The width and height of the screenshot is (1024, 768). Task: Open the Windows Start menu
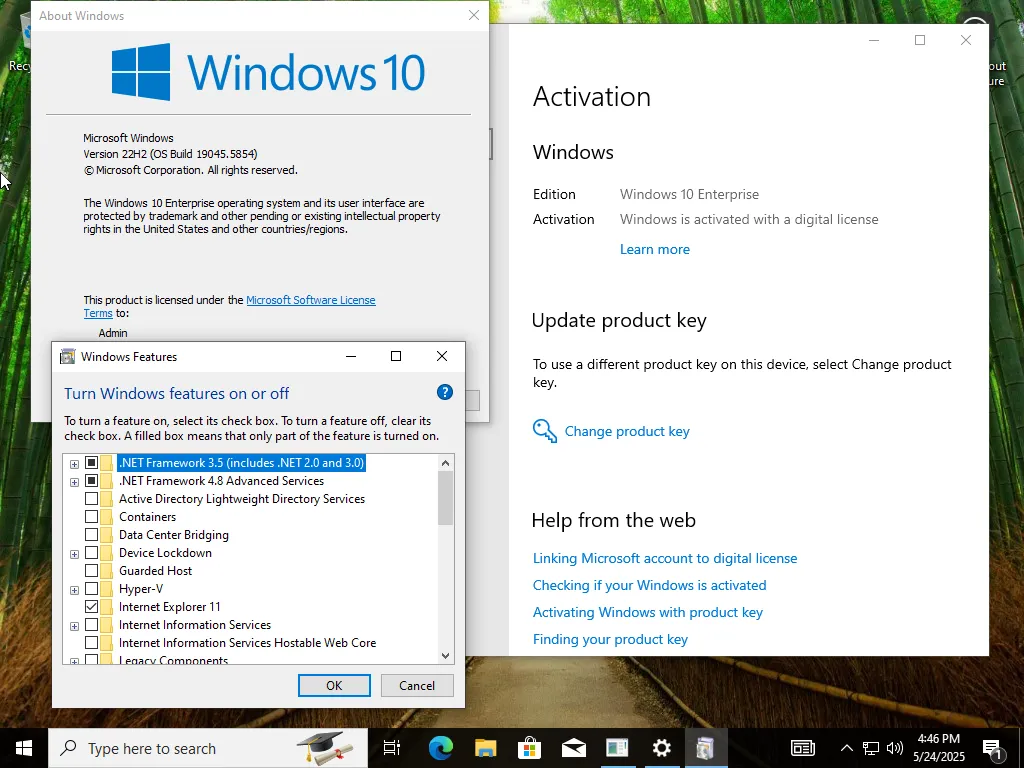(x=24, y=748)
